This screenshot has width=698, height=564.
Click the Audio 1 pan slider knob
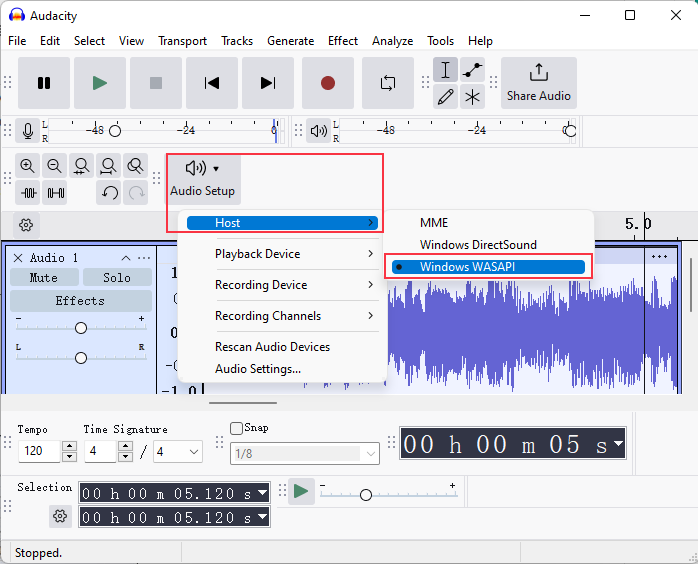click(x=81, y=358)
